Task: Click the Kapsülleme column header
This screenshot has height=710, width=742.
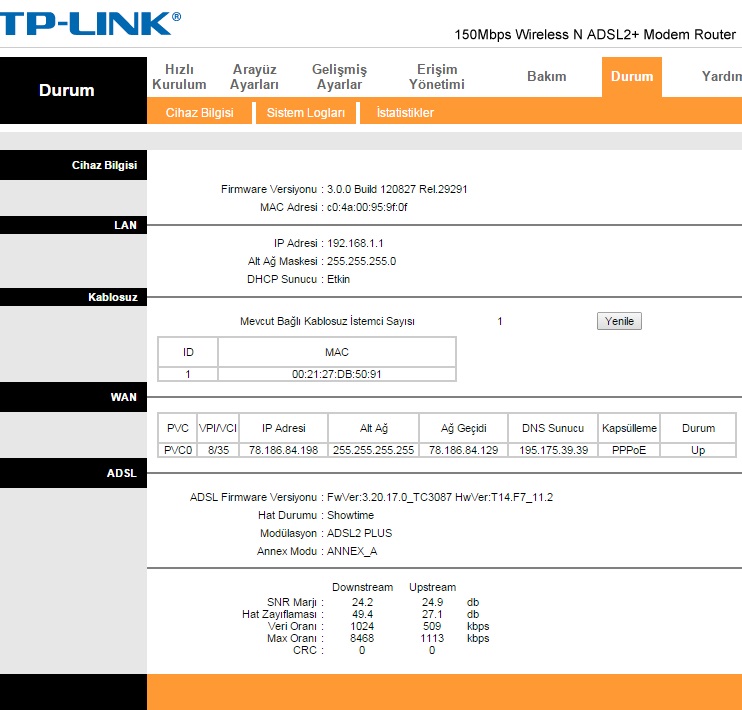Action: coord(629,428)
